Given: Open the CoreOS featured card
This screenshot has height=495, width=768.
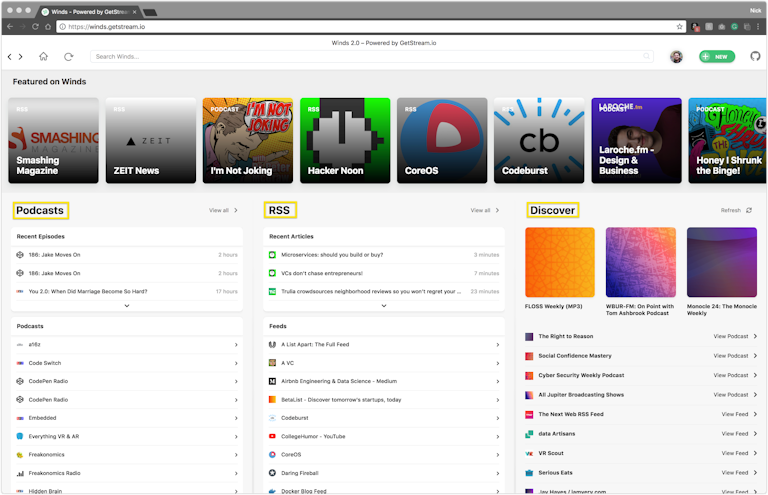Looking at the screenshot, I should 442,141.
